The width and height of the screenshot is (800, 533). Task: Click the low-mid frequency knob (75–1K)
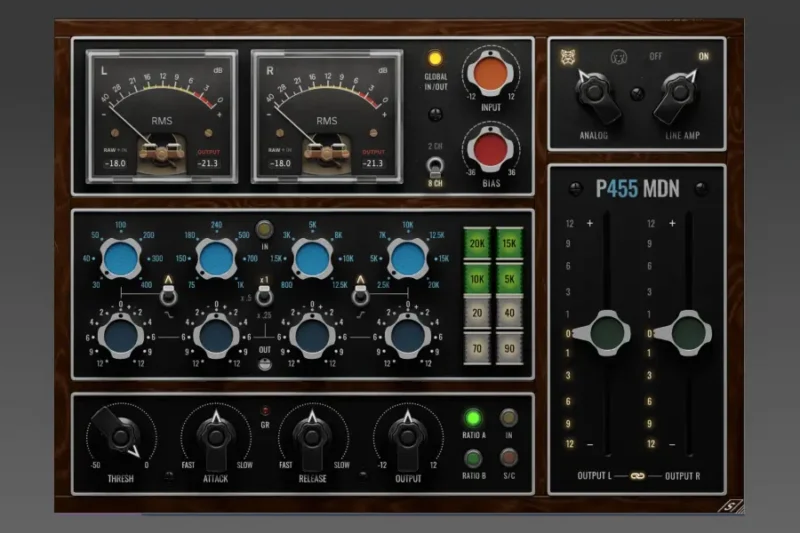216,259
